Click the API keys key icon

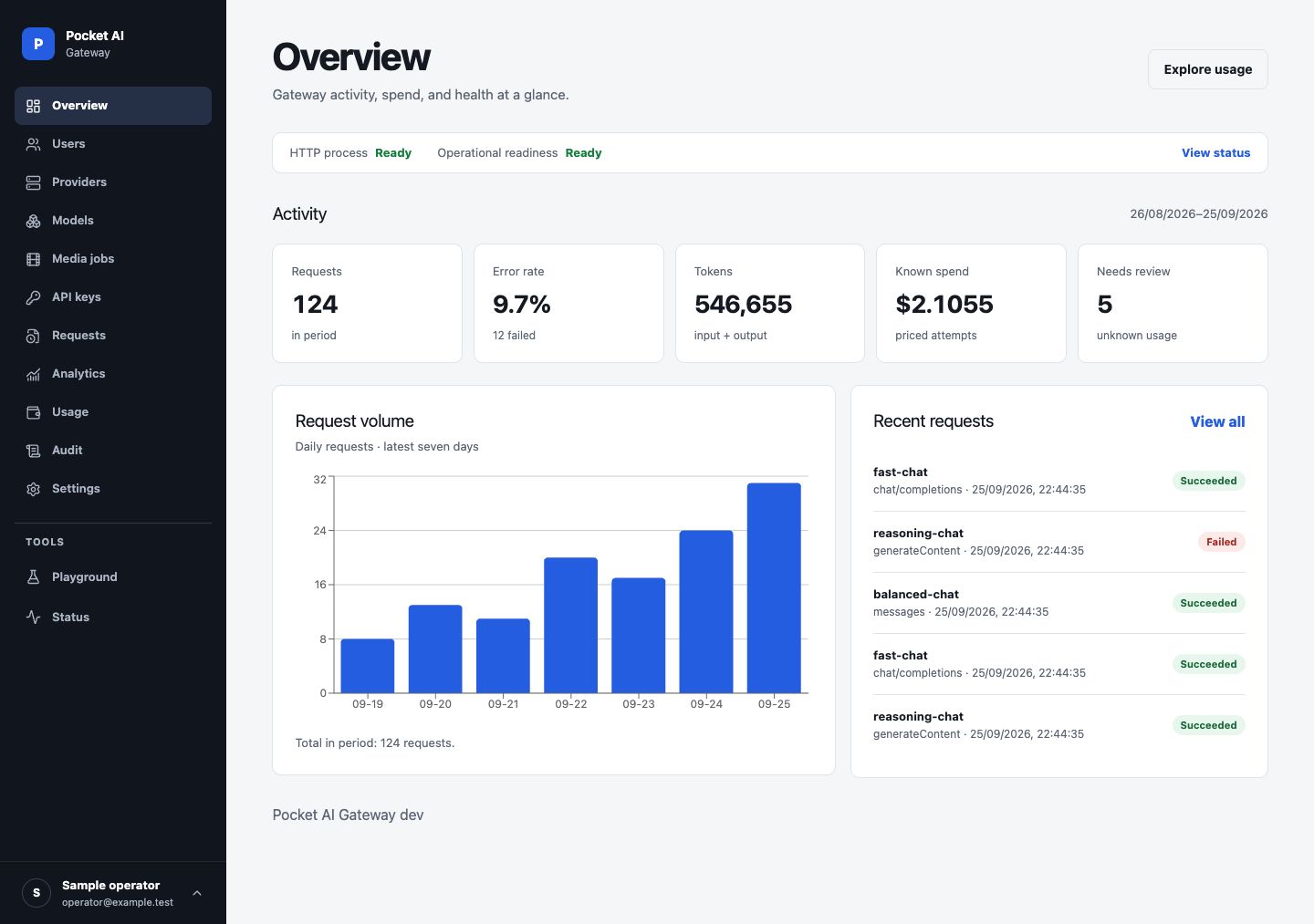click(33, 297)
